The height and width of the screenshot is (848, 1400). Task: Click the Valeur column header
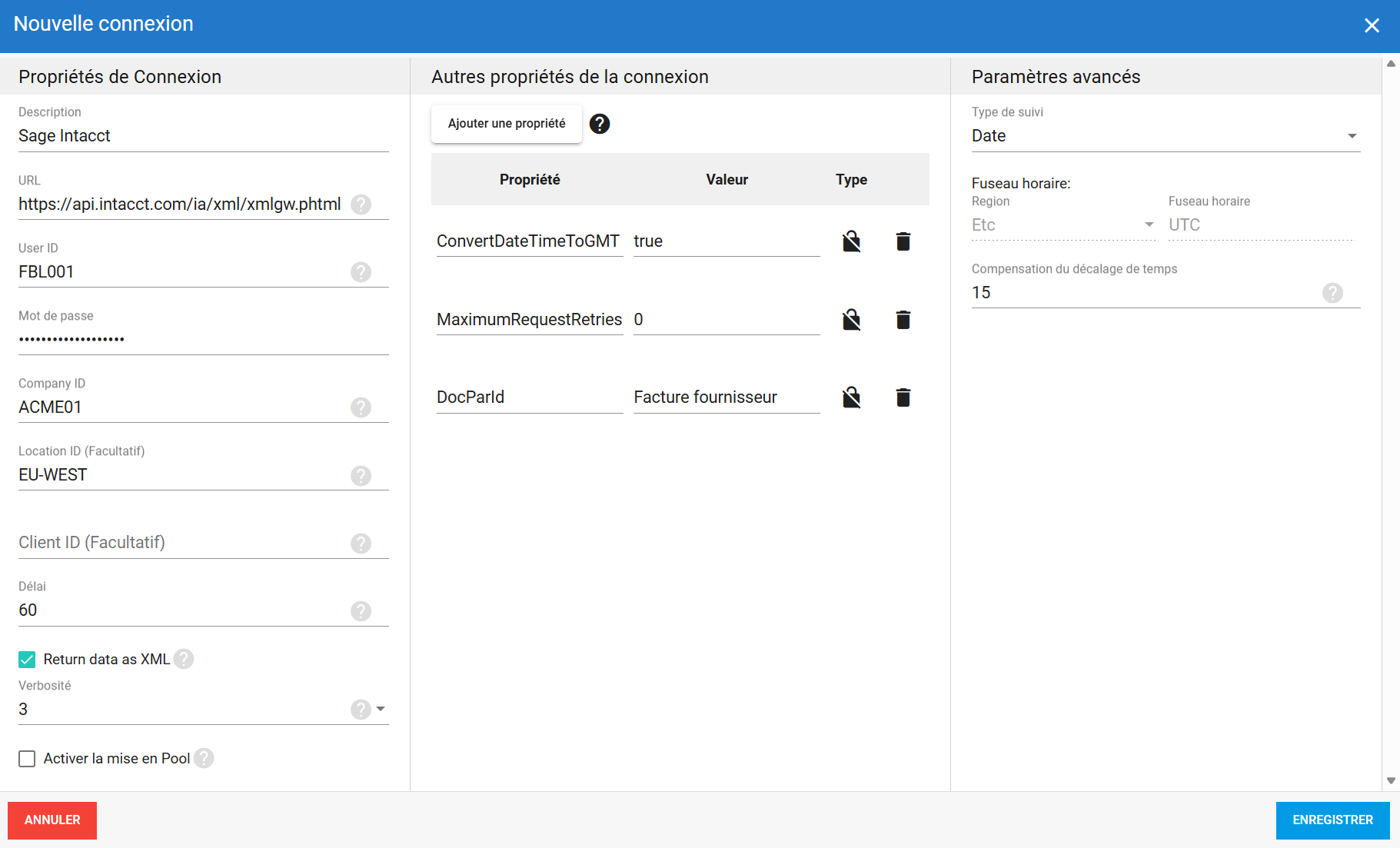pos(727,180)
